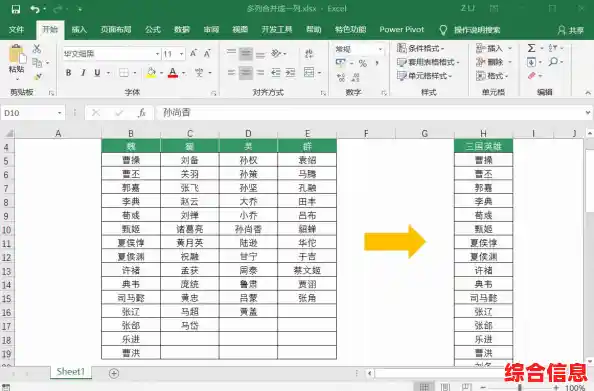Image resolution: width=594 pixels, height=391 pixels.
Task: Toggle middle vertical alignment
Action: [x=246, y=54]
